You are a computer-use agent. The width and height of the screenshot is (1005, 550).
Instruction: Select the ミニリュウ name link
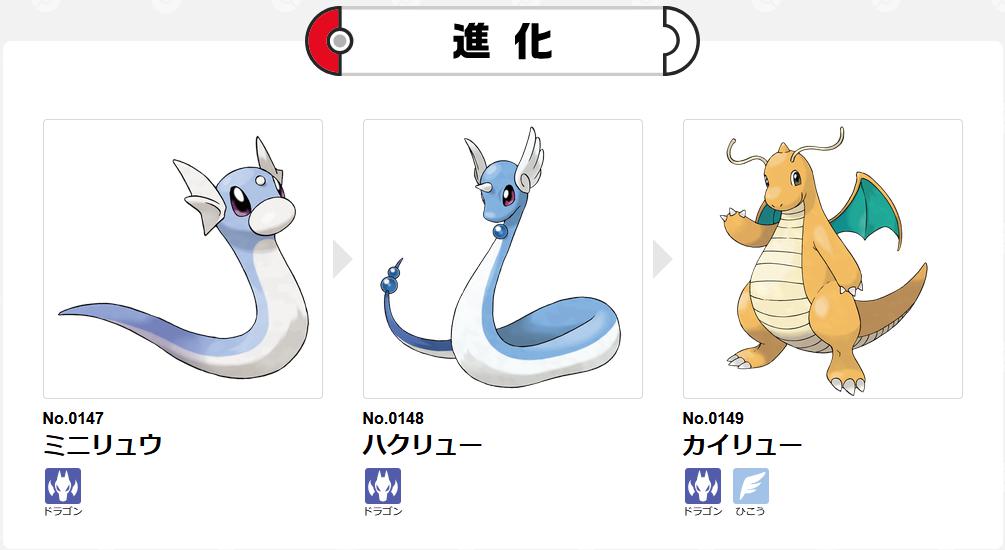[x=103, y=445]
